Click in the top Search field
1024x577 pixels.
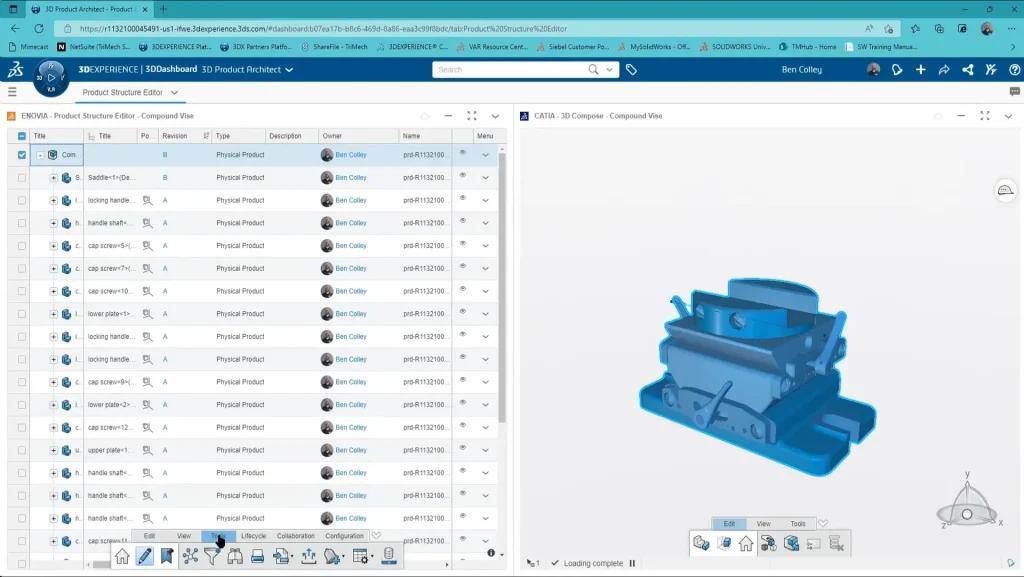(x=513, y=69)
